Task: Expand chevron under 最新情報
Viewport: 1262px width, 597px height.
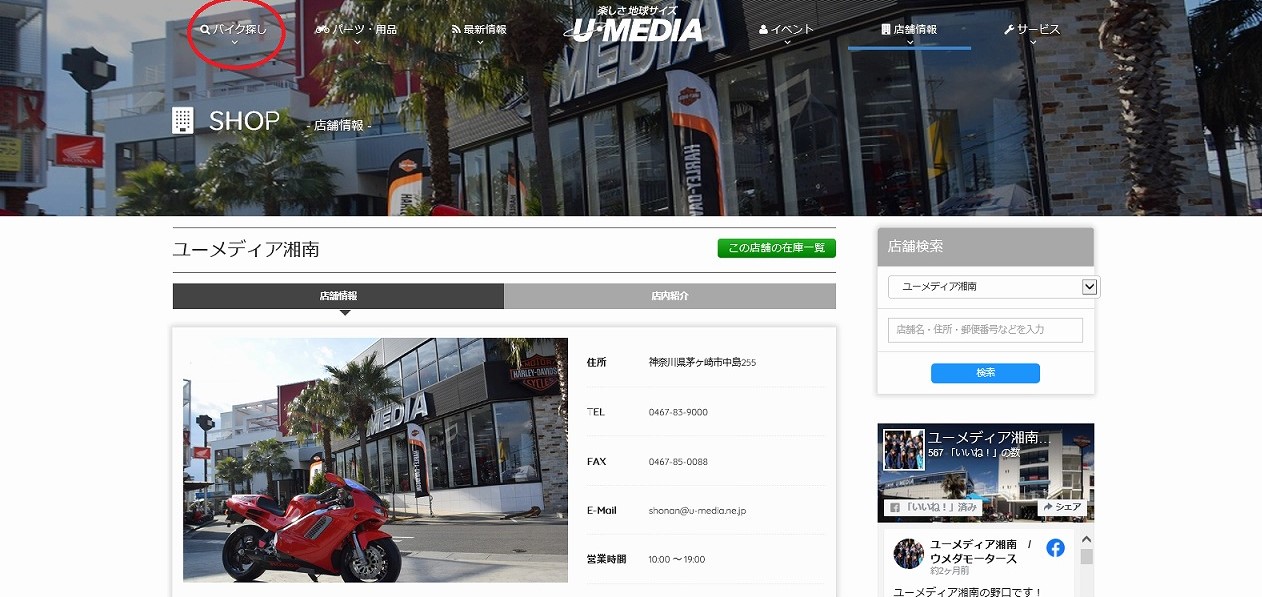Action: 479,43
